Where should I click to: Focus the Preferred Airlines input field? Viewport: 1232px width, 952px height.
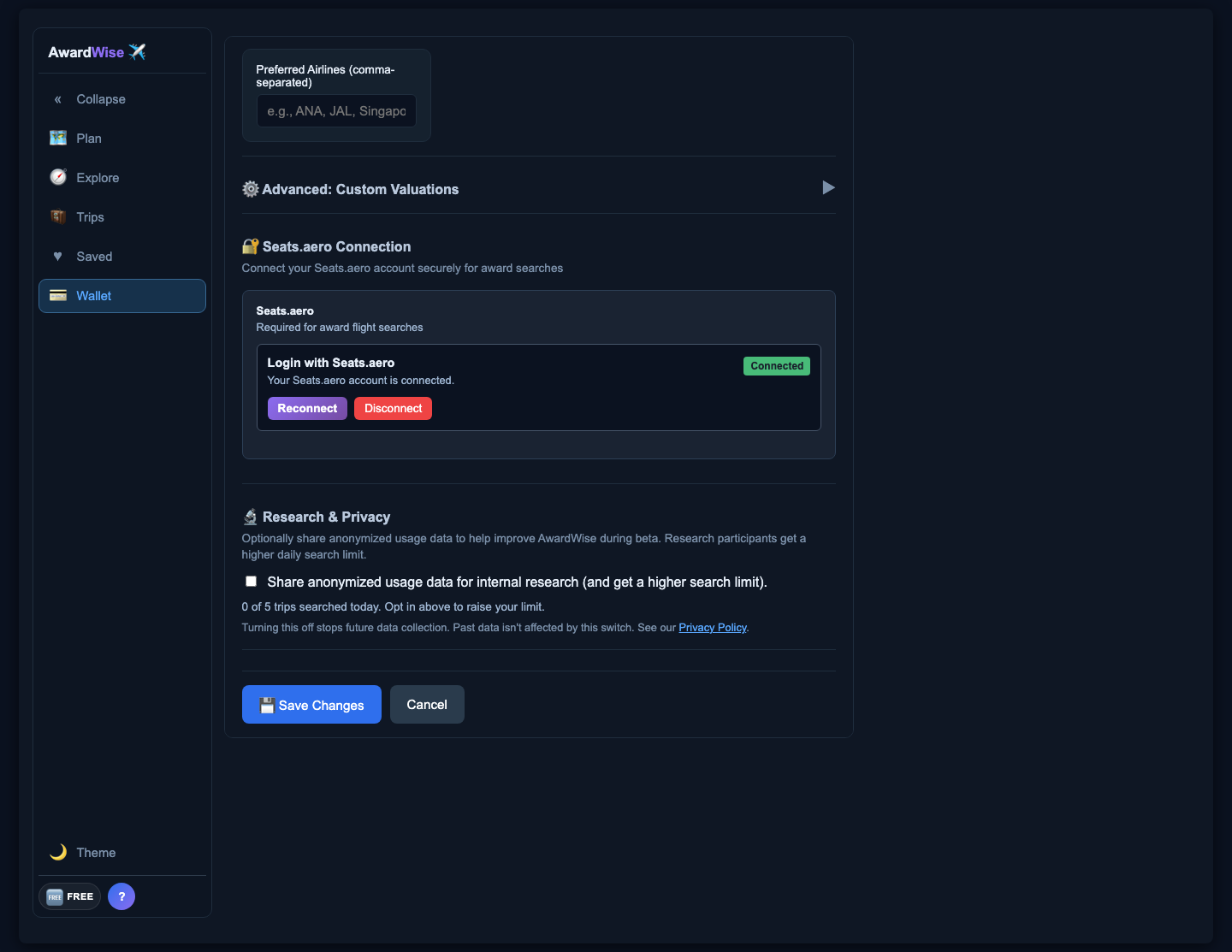coord(336,111)
